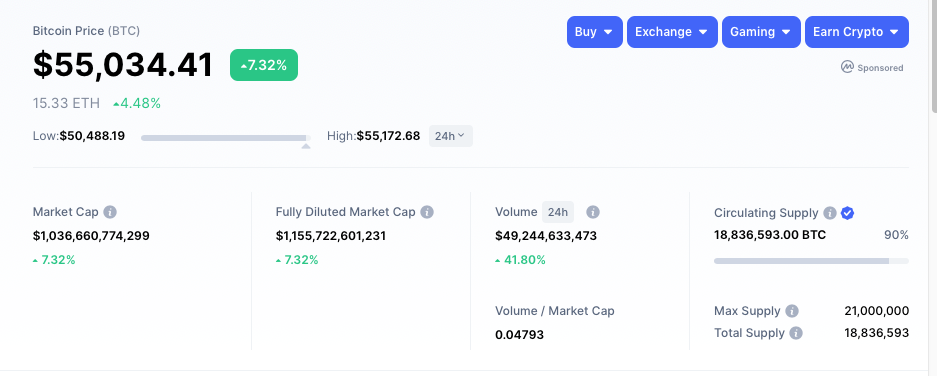This screenshot has height=376, width=937.
Task: Click the Max Supply info icon
Action: pos(792,311)
